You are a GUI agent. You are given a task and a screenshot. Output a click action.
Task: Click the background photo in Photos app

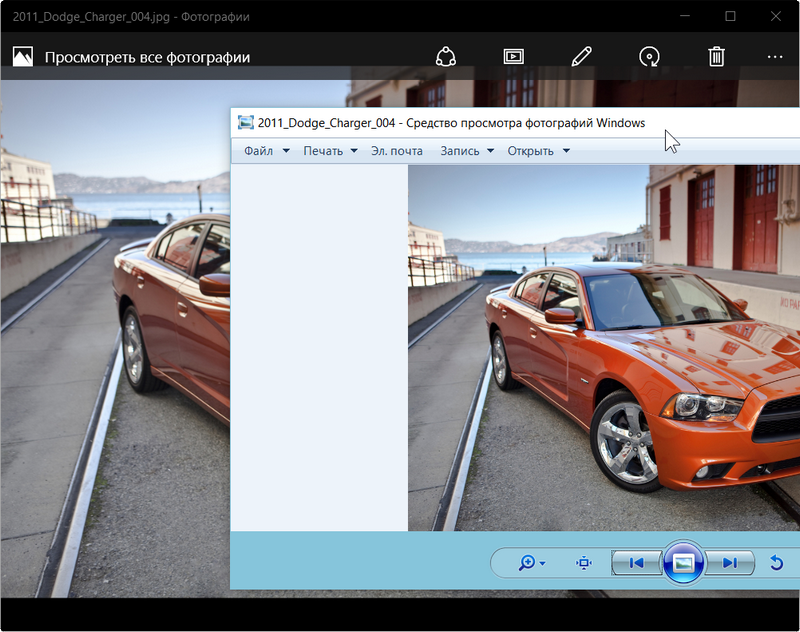tap(115, 338)
